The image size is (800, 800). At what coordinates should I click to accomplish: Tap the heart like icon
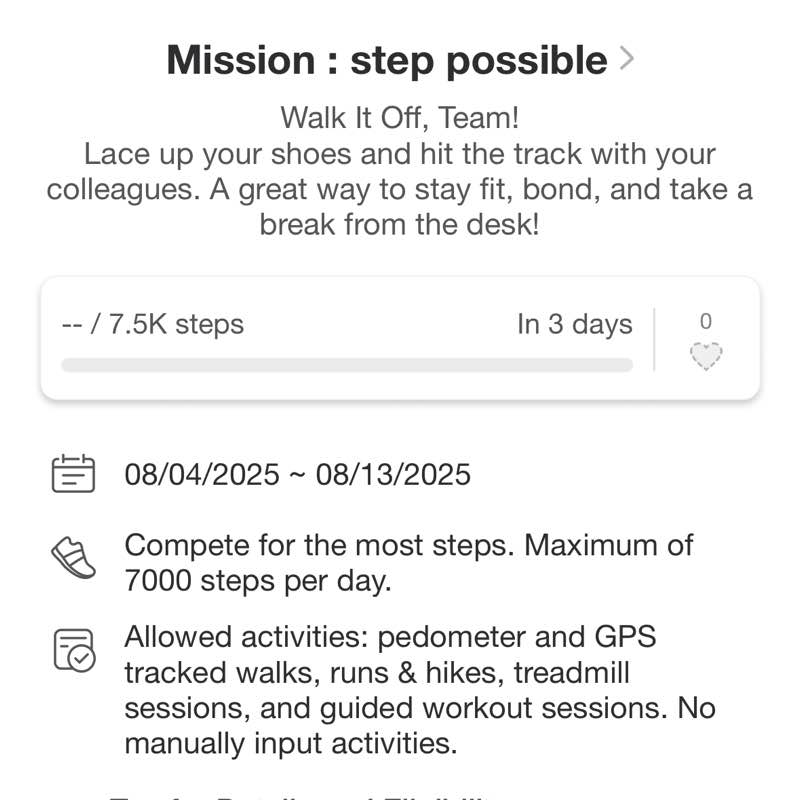pyautogui.click(x=706, y=356)
